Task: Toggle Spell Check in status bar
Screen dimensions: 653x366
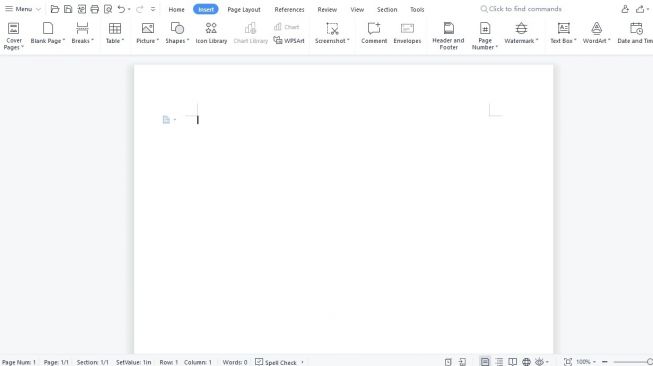Action: [x=276, y=362]
